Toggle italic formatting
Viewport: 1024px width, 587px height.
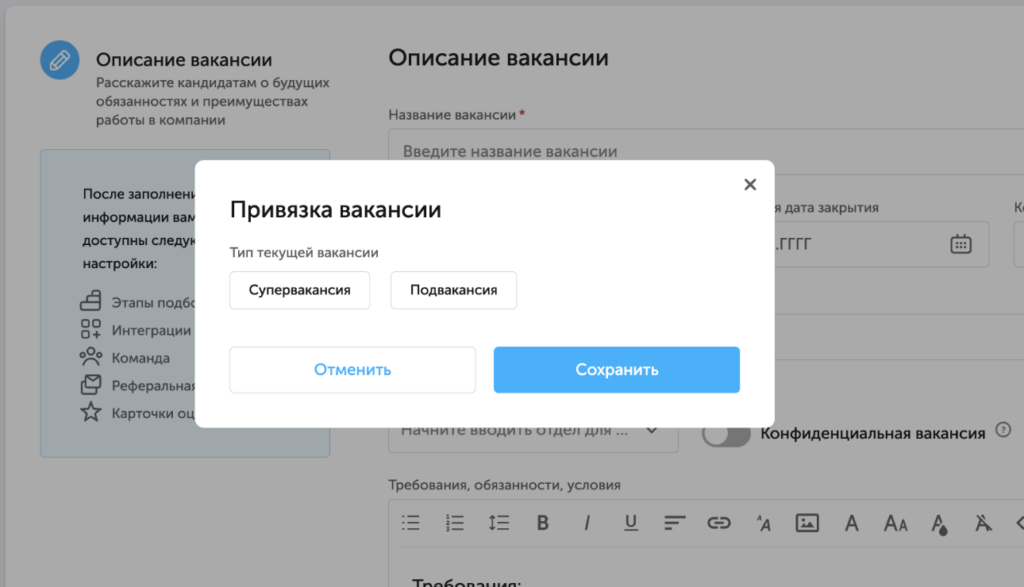586,523
